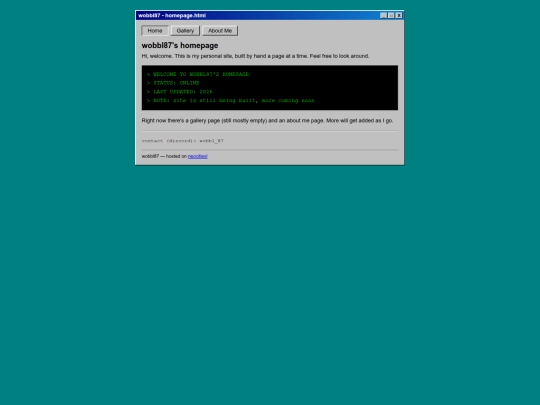Close the wobbl87 homepage window

click(x=399, y=15)
